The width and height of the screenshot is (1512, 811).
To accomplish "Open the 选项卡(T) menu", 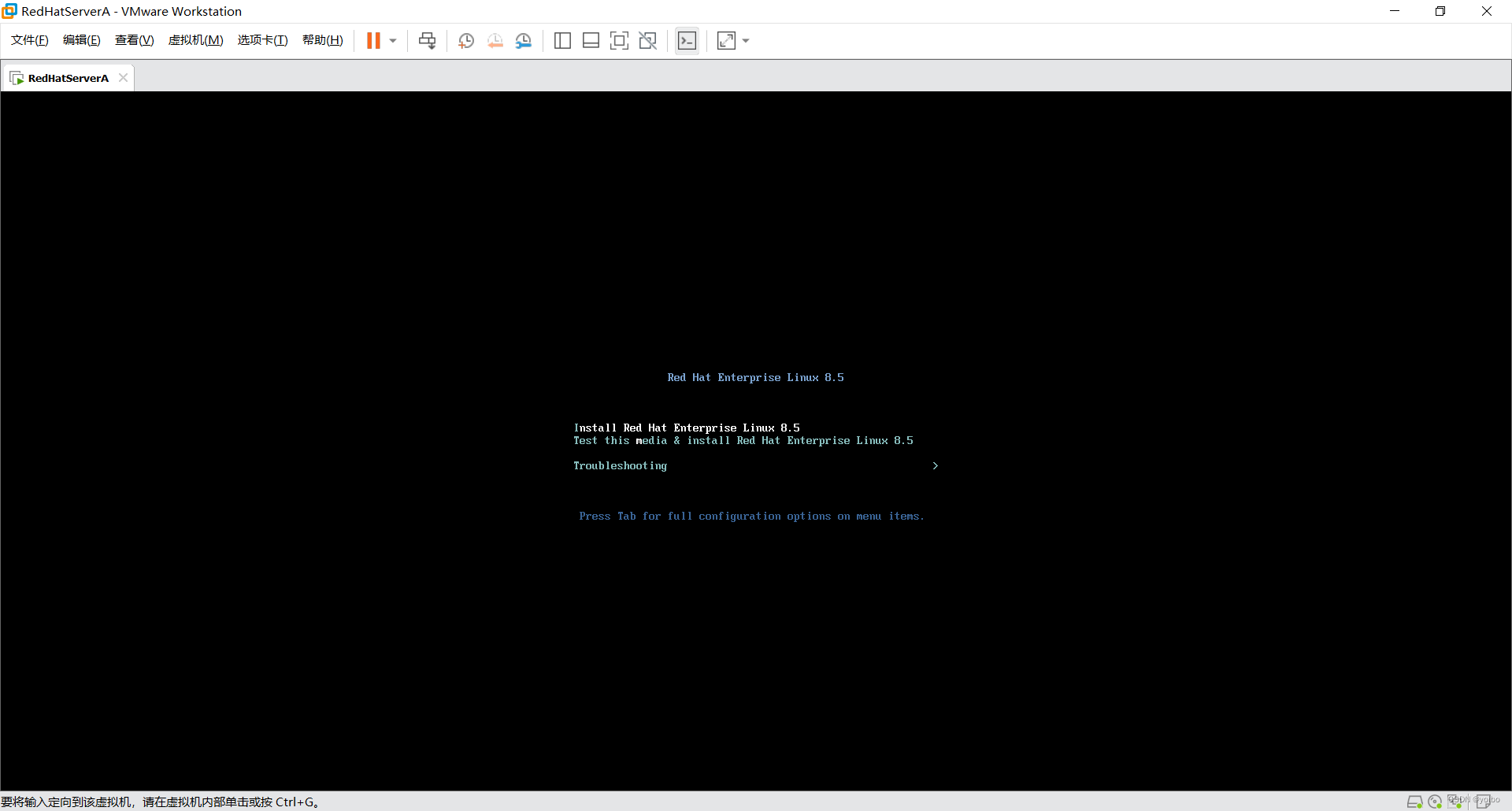I will (x=263, y=40).
